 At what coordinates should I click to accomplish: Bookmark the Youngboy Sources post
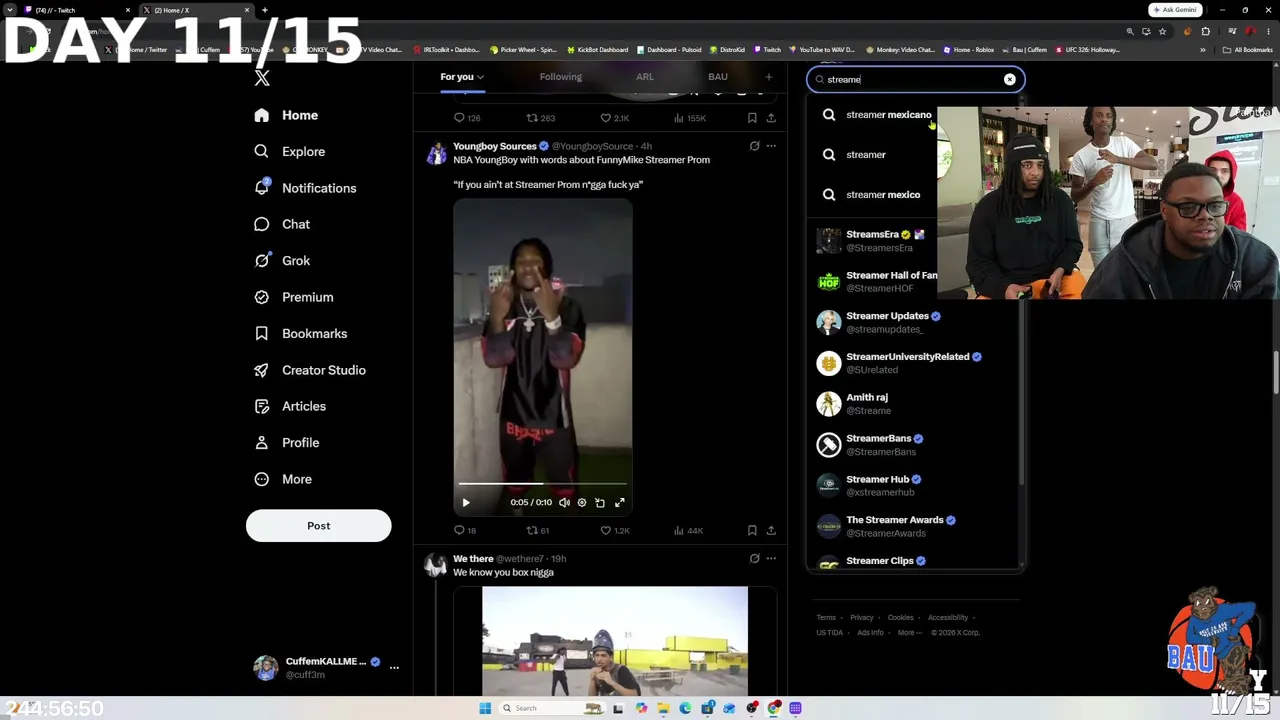tap(752, 530)
